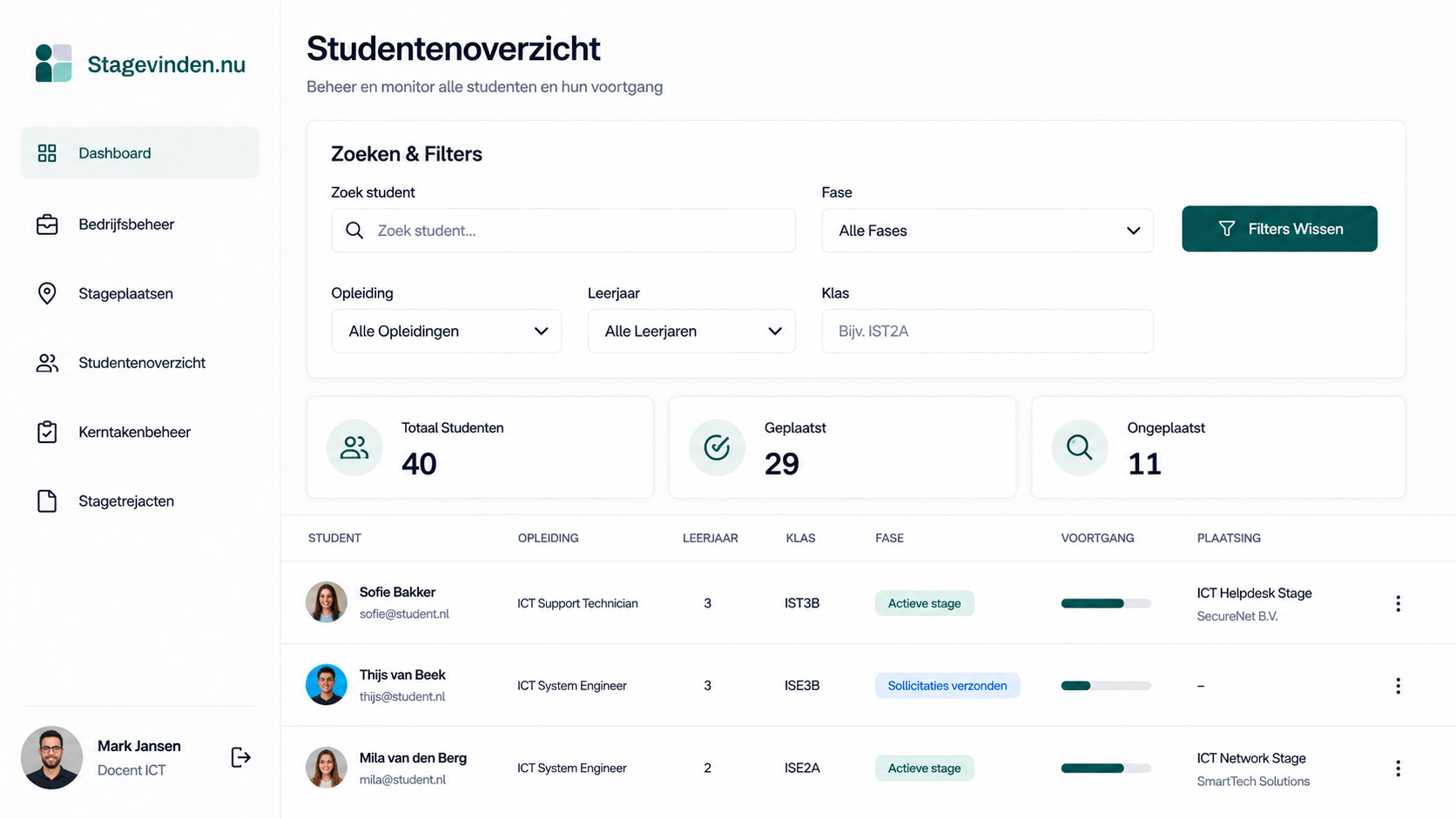
Task: Open Kerntakenbeheer in the sidebar
Action: 140,432
